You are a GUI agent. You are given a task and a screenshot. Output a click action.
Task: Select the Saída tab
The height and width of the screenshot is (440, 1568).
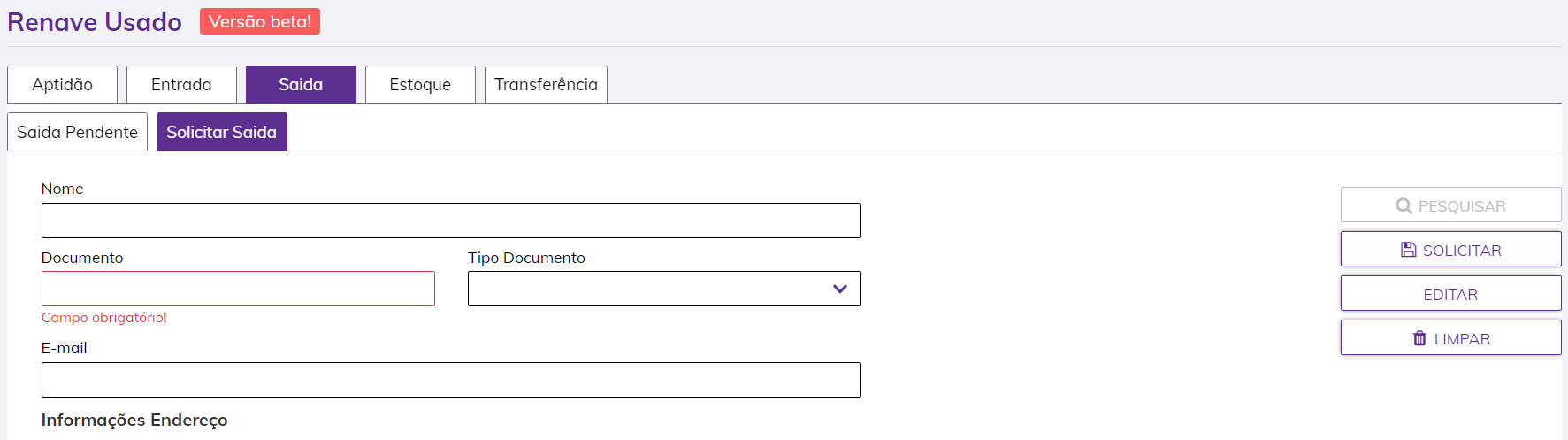click(x=301, y=84)
